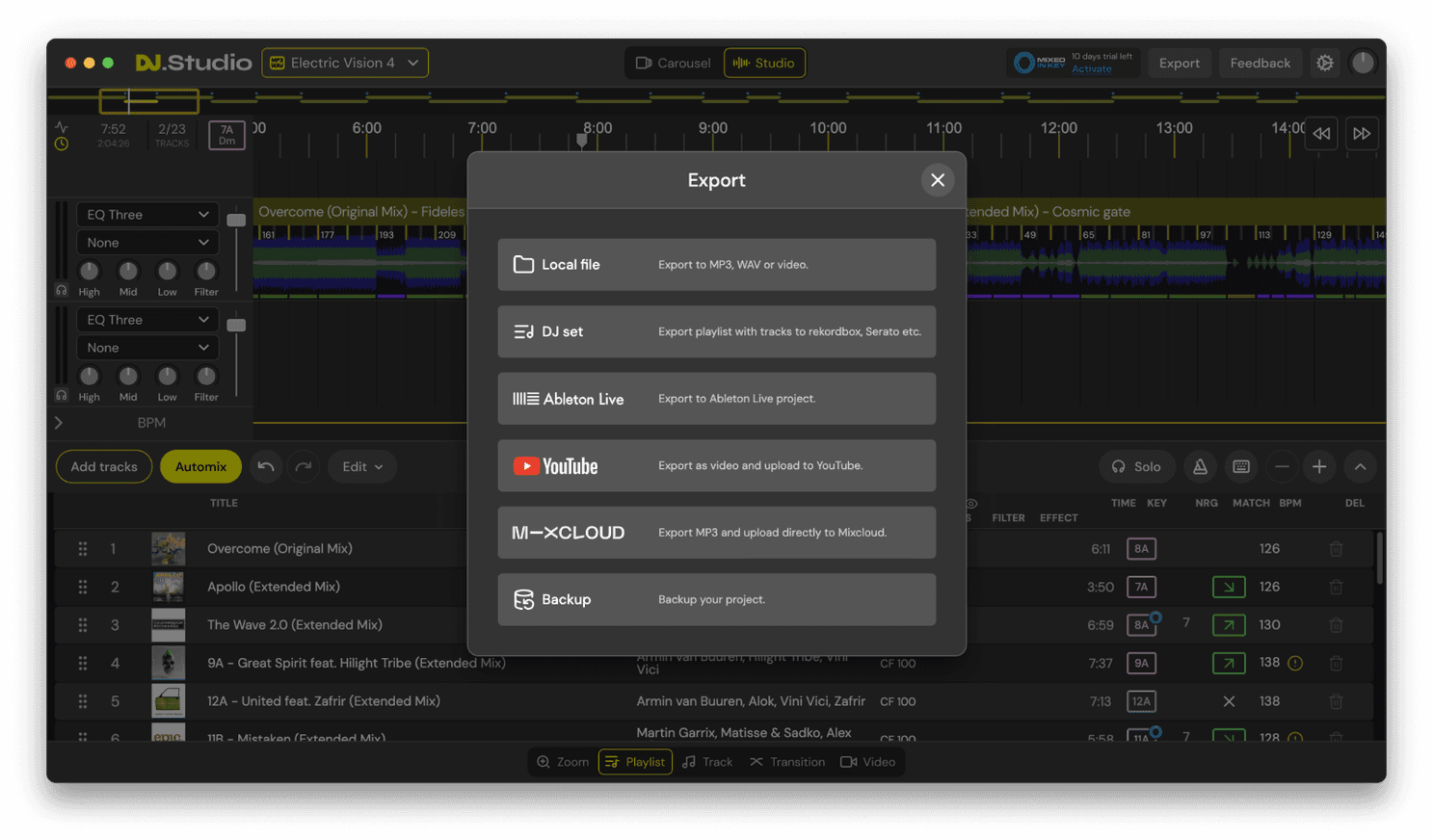This screenshot has width=1433, height=840.
Task: Click the High knob on first deck
Action: (x=89, y=271)
